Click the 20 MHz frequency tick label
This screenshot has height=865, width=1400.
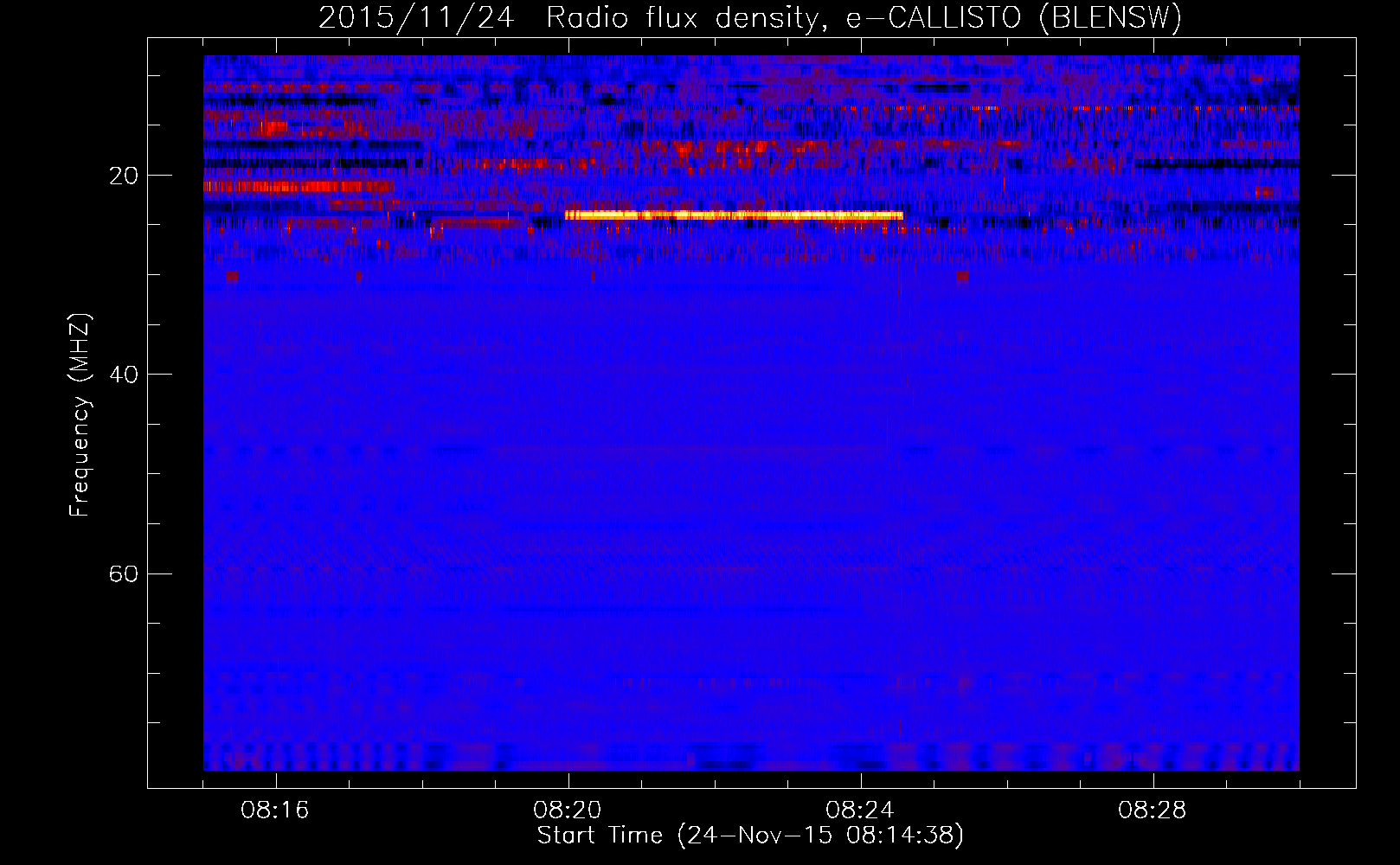pos(124,176)
